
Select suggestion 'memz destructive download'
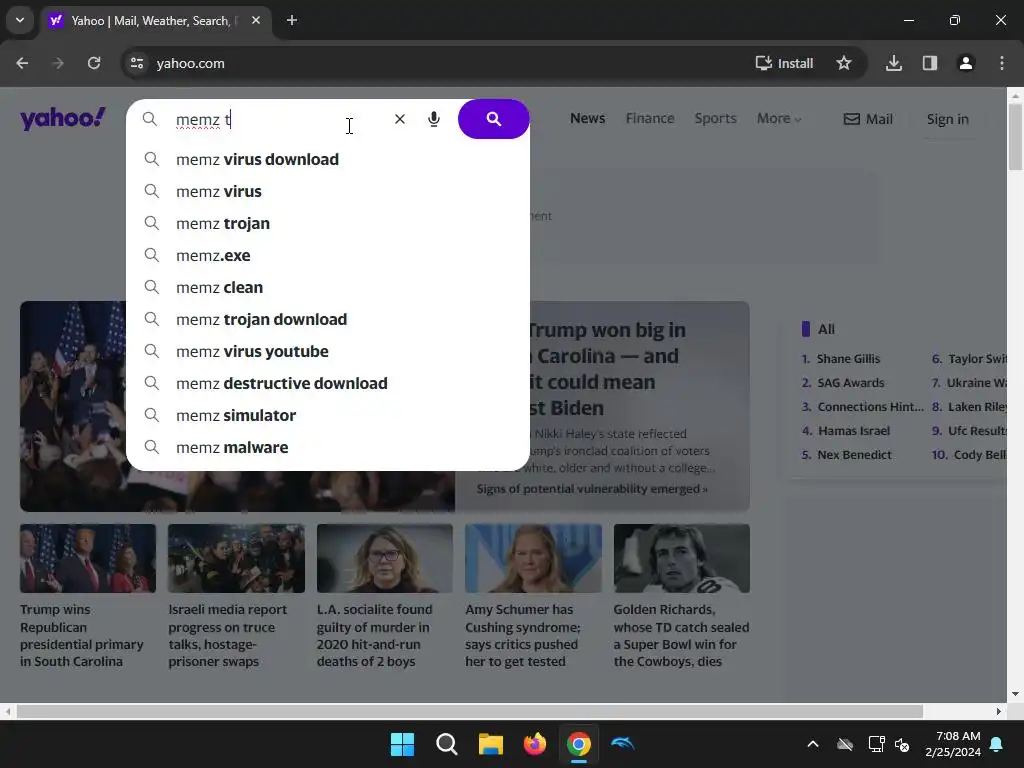point(328,383)
